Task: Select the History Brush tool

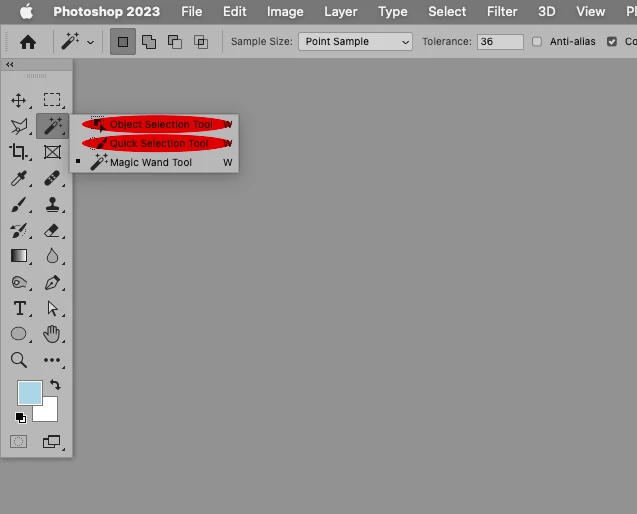Action: coord(19,230)
